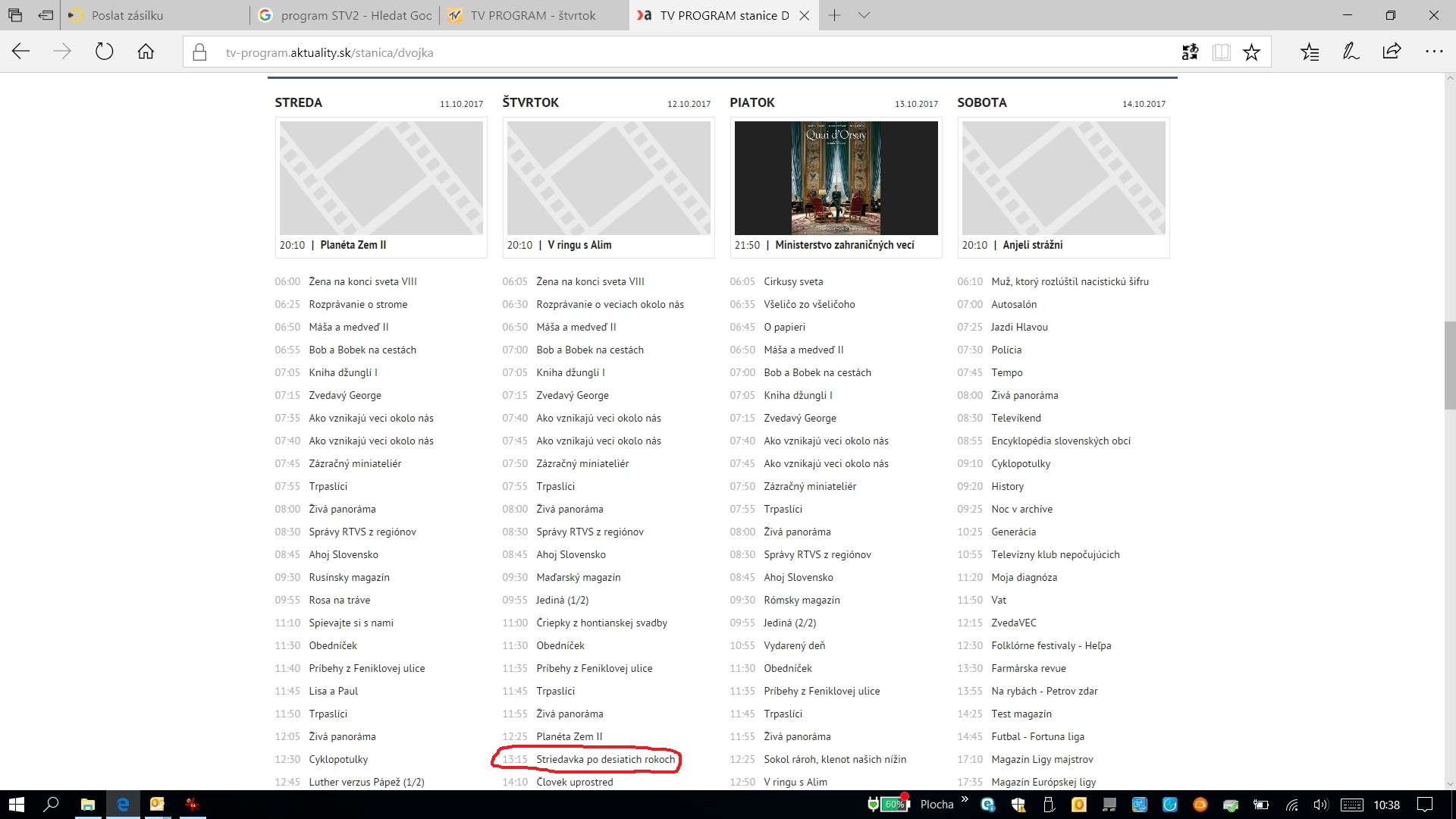Open Muž, ktorý rozlúštil nacistickú šifru
The width and height of the screenshot is (1456, 819).
coord(1070,281)
